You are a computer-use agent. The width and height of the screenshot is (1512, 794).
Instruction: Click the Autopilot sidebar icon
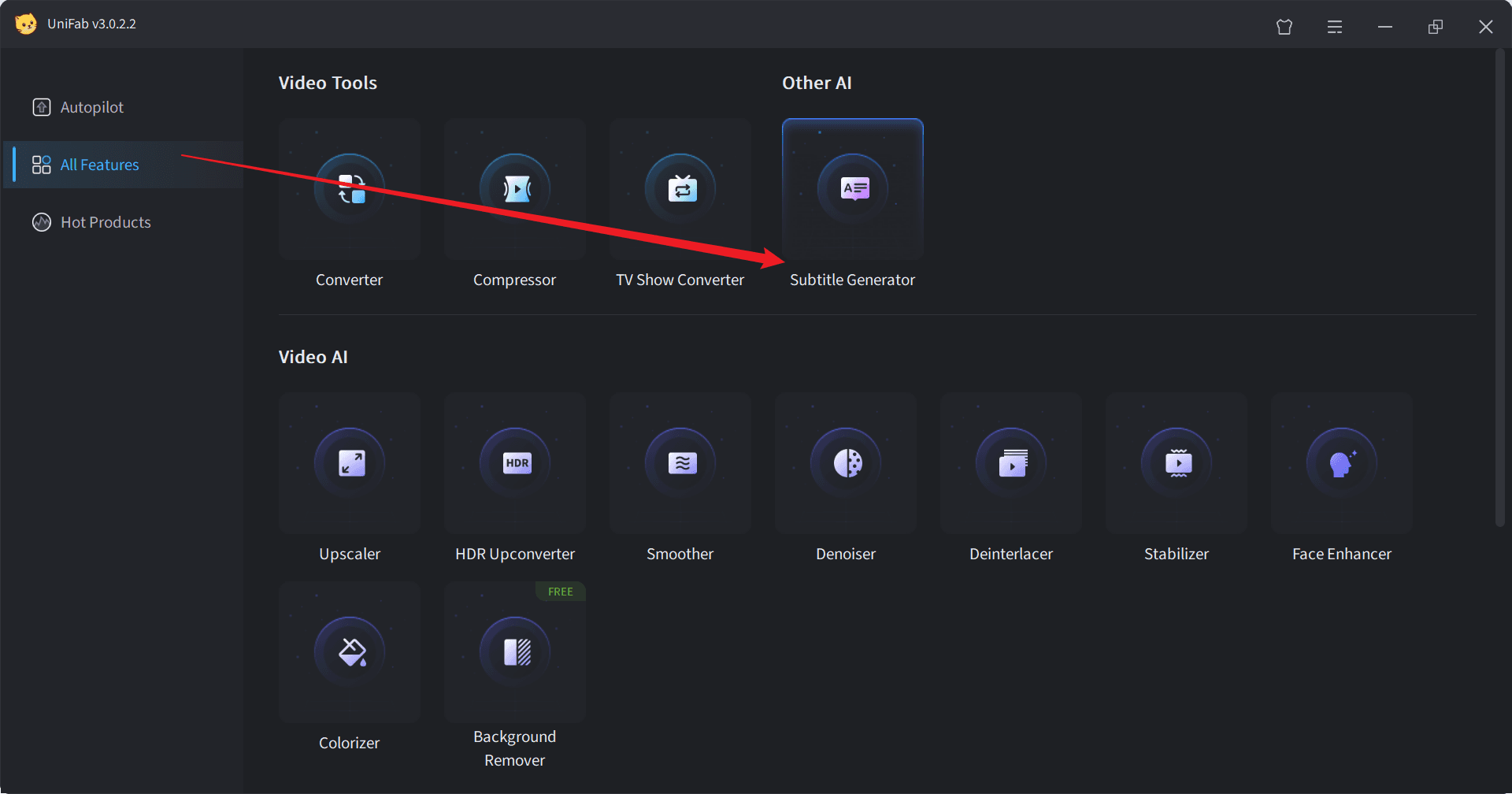tap(42, 107)
